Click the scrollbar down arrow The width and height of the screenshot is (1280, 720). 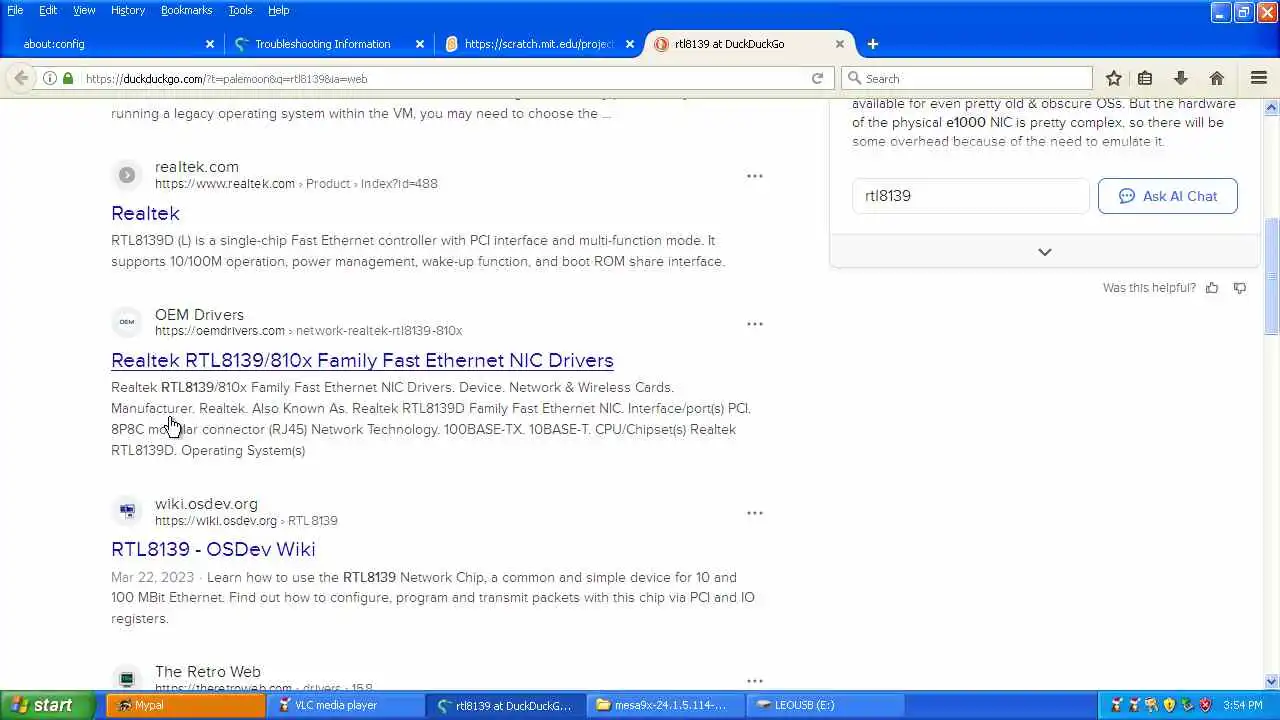[x=1272, y=682]
